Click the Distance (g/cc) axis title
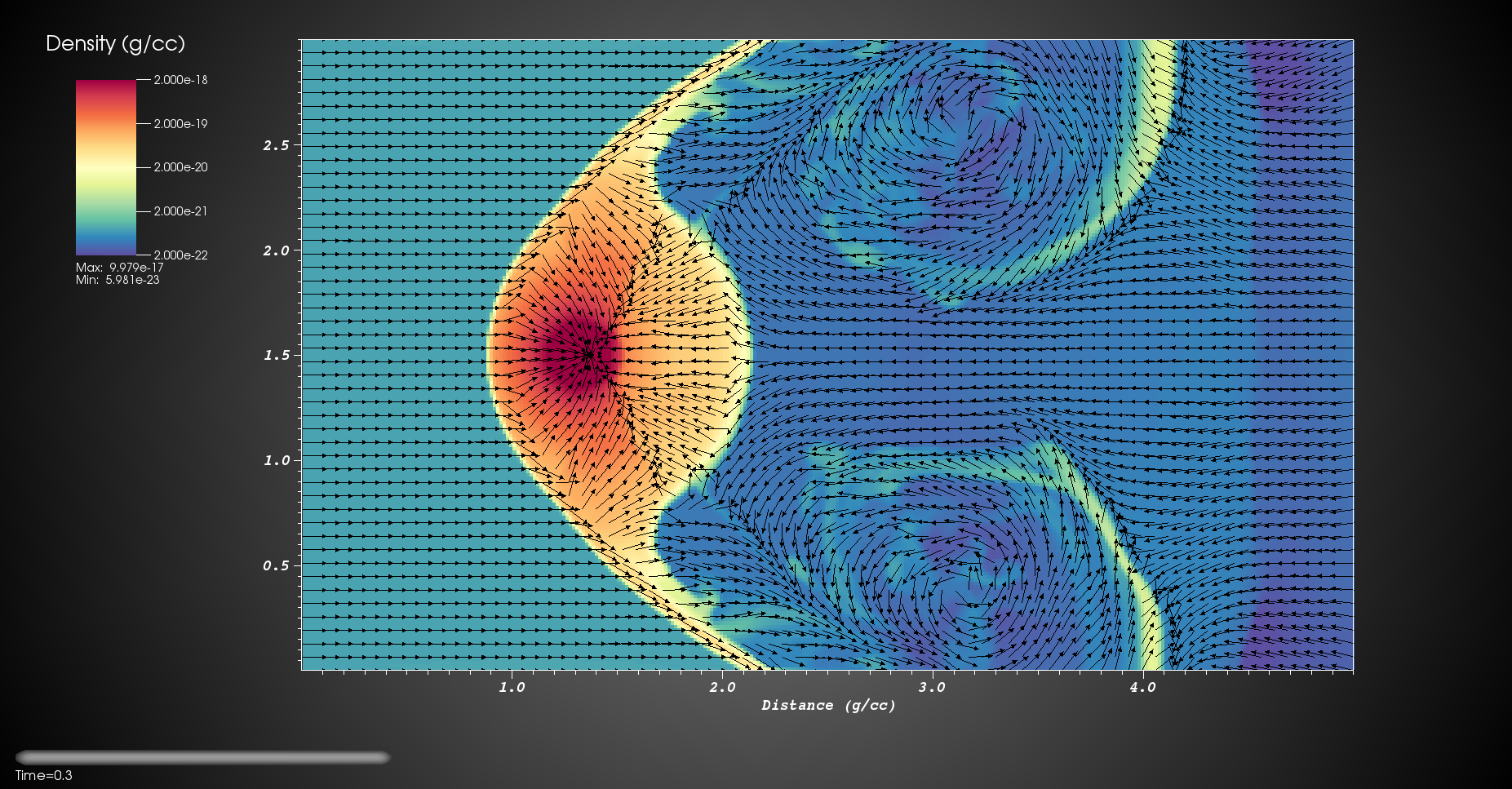The width and height of the screenshot is (1512, 789). [x=828, y=705]
